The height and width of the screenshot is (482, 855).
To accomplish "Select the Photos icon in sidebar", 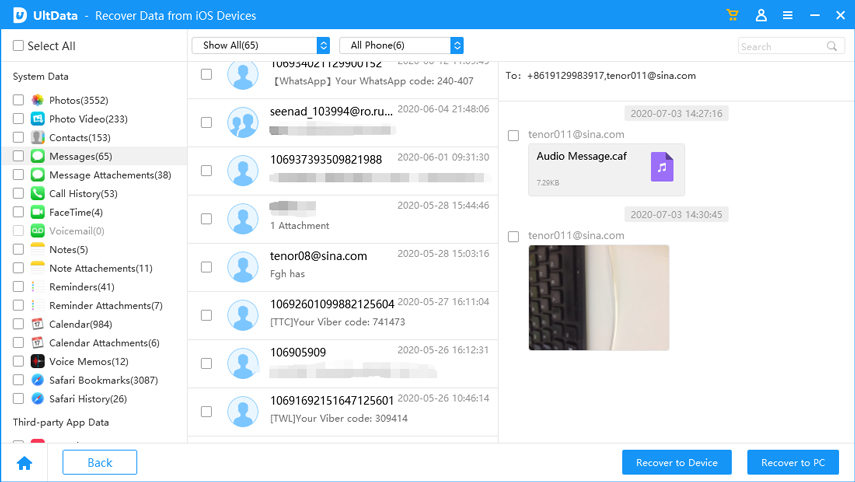I will pos(37,100).
